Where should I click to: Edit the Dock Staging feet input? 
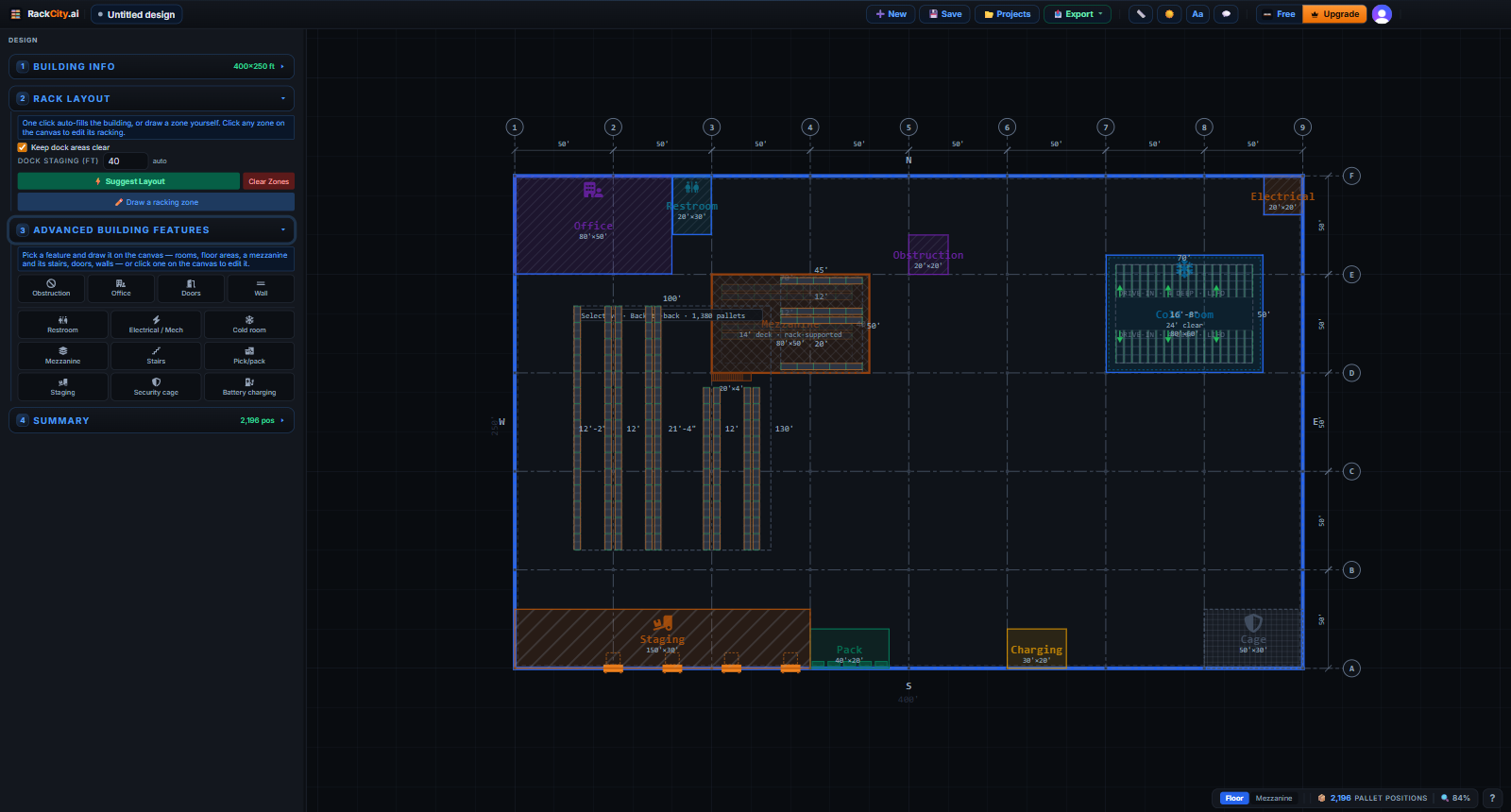[x=126, y=161]
